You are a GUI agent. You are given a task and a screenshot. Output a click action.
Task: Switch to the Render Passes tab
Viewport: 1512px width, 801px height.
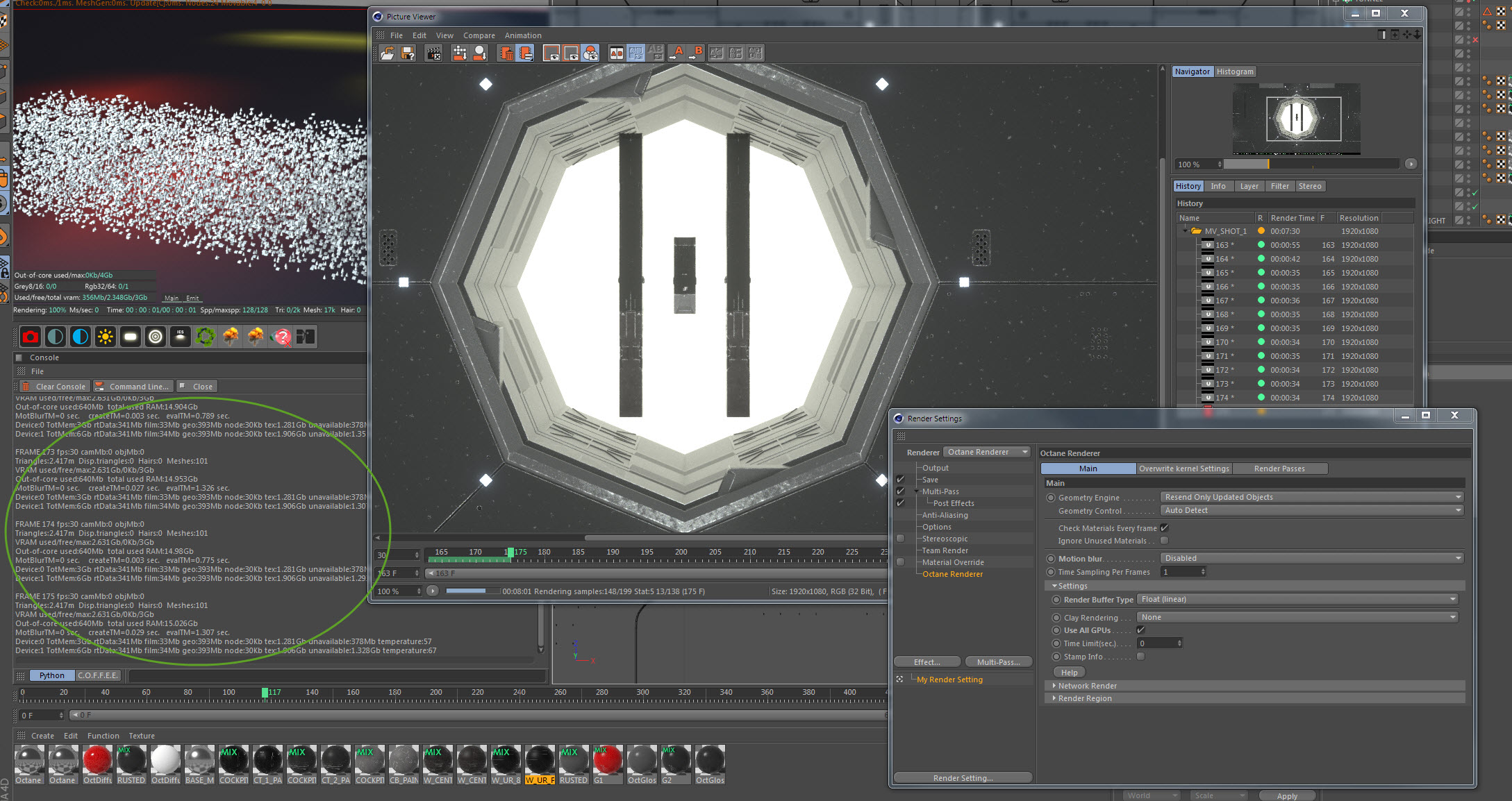tap(1279, 469)
